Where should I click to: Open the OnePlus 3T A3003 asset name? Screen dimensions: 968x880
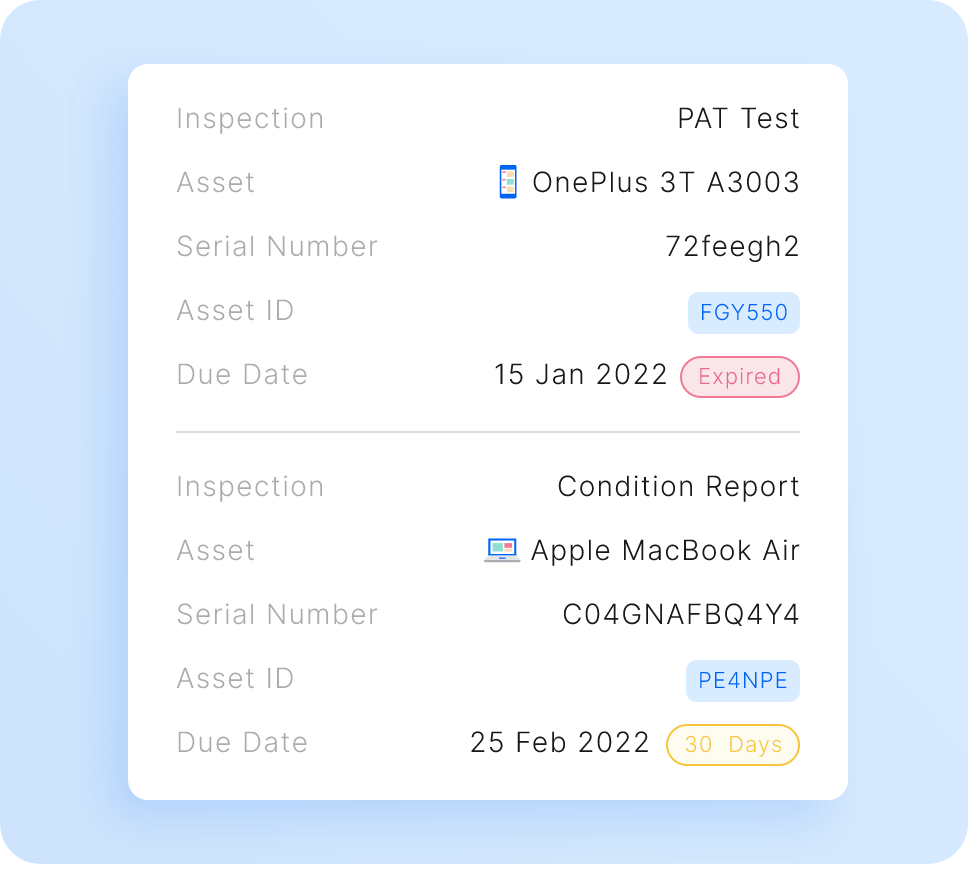click(666, 183)
